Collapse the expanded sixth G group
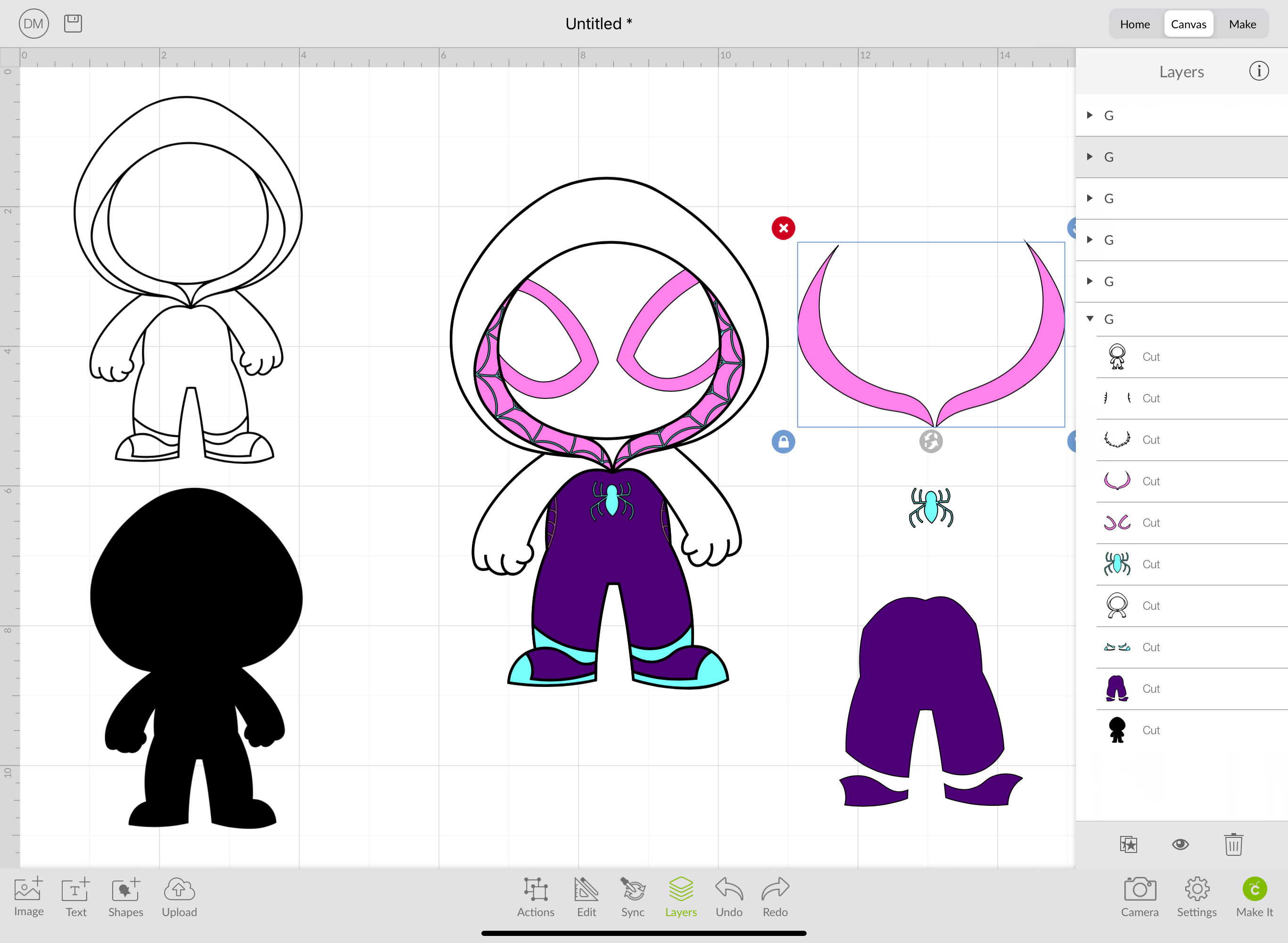Viewport: 1288px width, 943px height. (x=1090, y=319)
